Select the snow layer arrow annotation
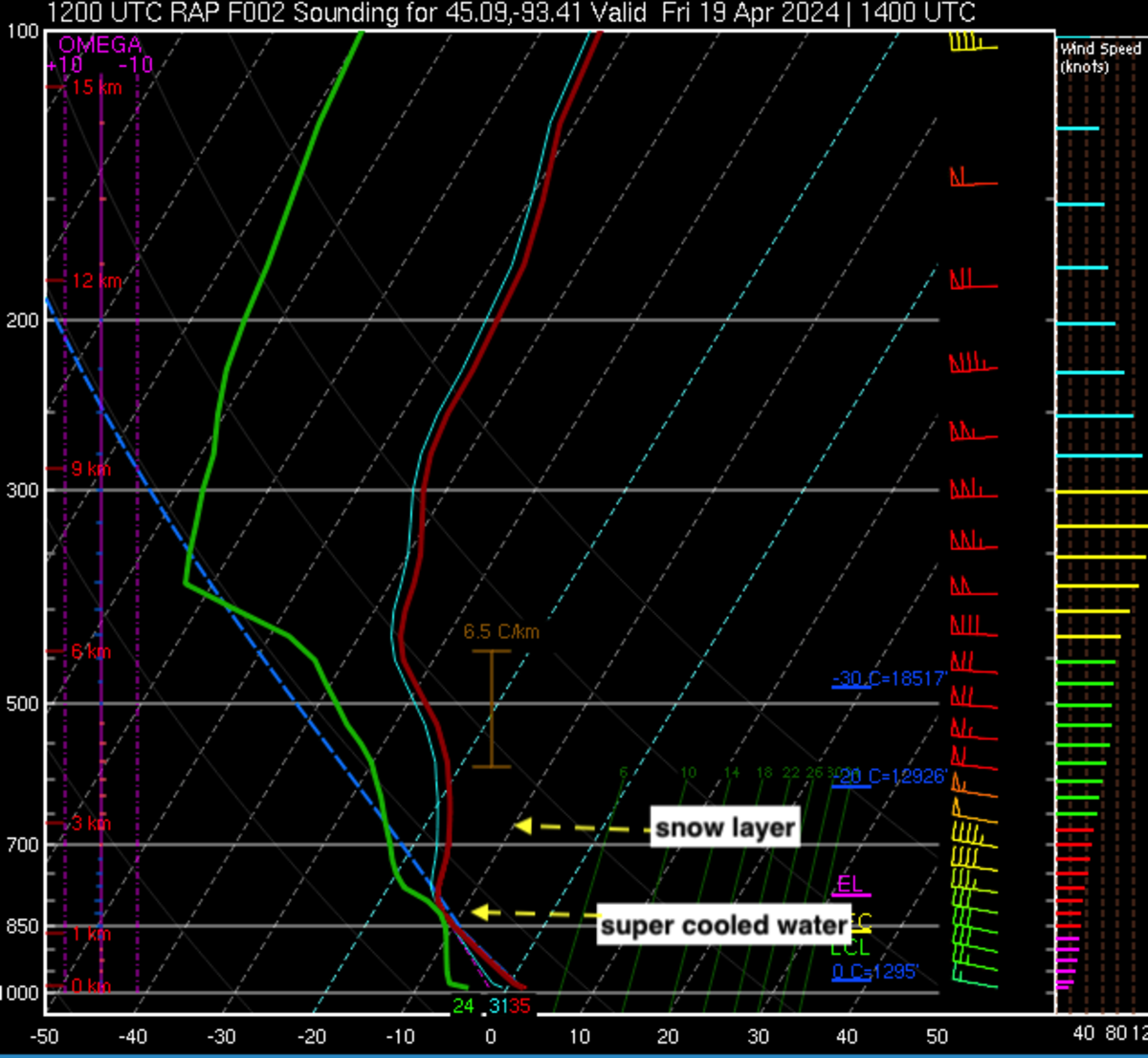 [724, 827]
